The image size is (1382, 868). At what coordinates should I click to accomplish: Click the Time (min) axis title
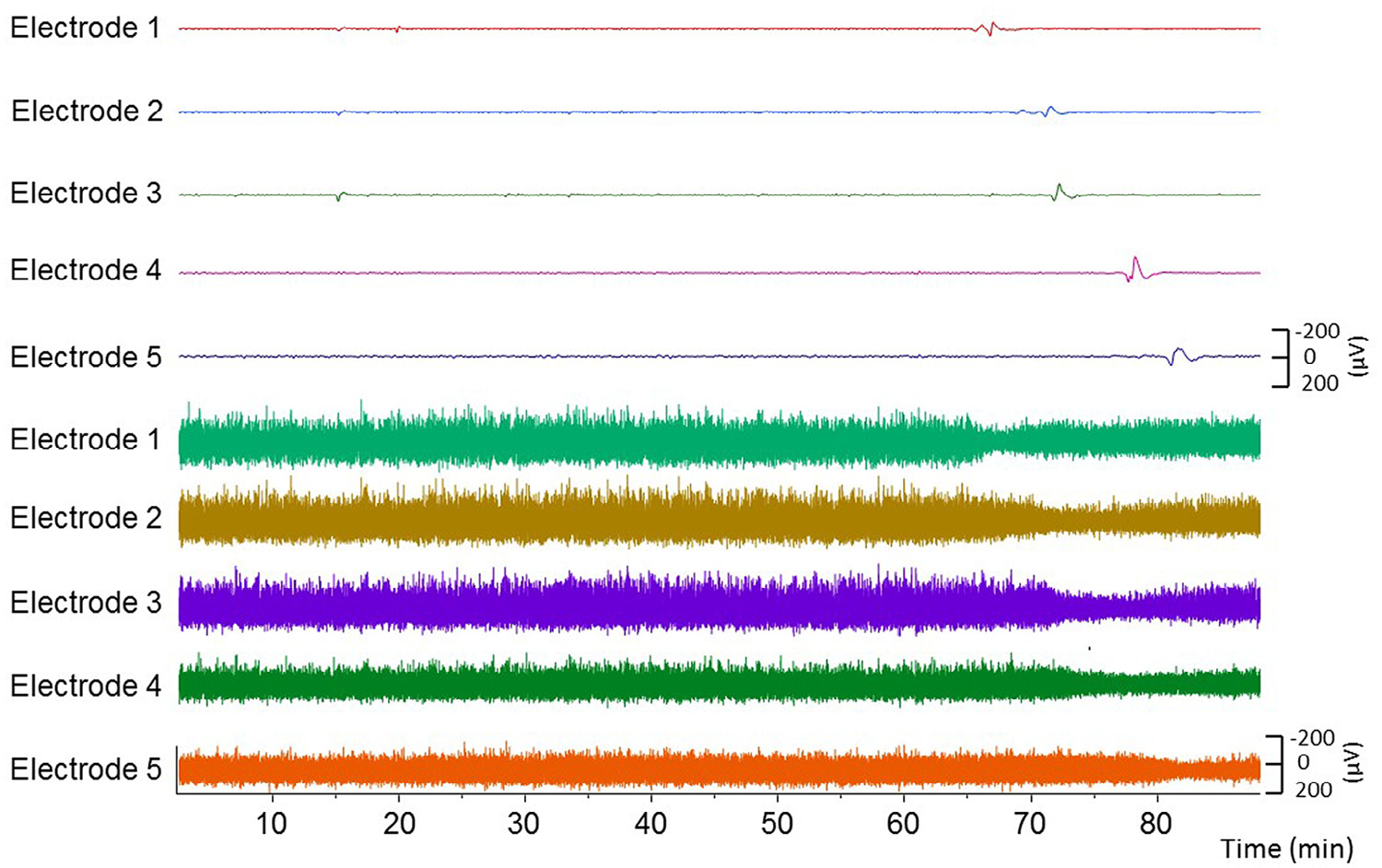(1286, 849)
